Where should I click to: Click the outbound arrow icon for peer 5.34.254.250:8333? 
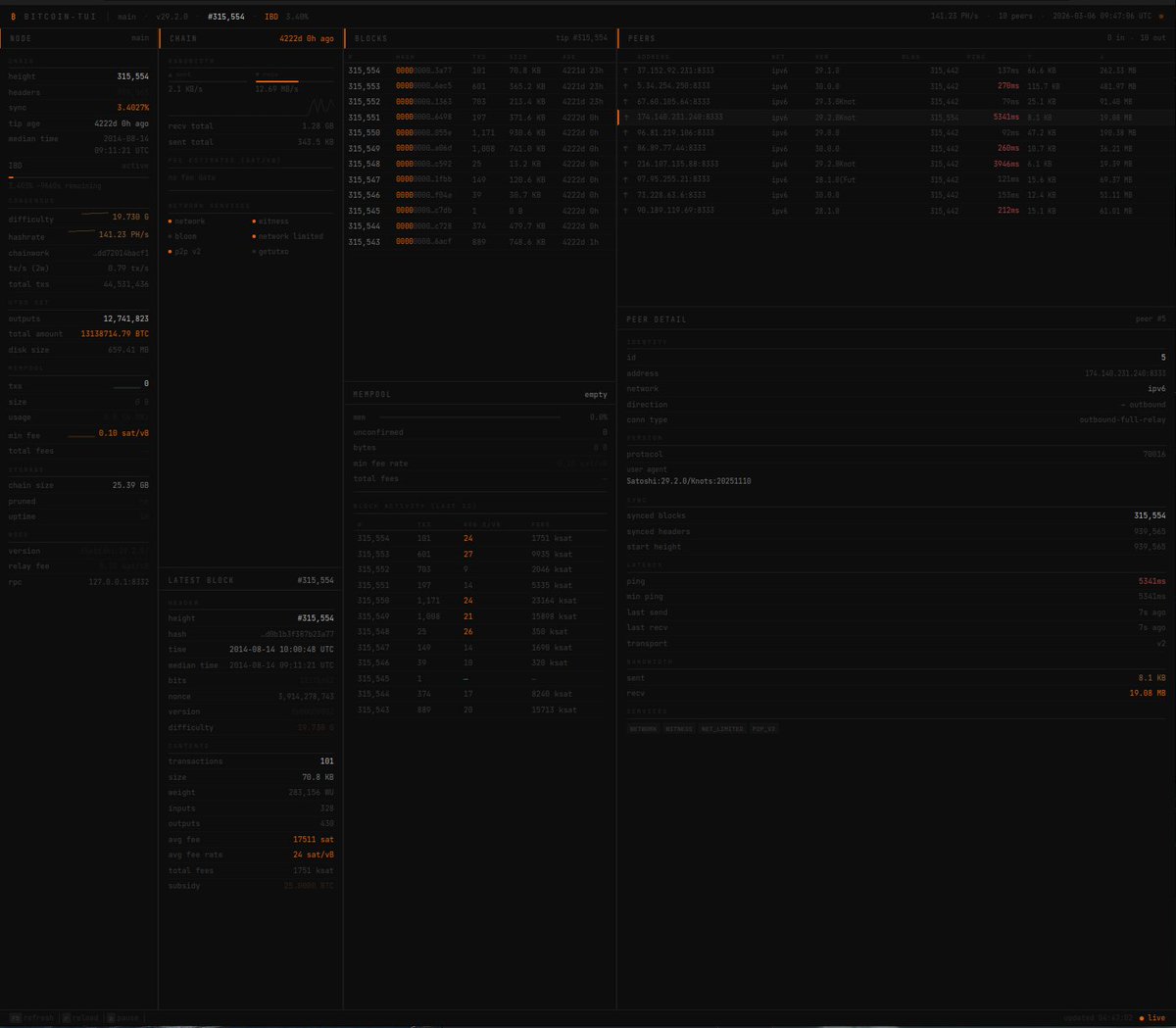626,86
